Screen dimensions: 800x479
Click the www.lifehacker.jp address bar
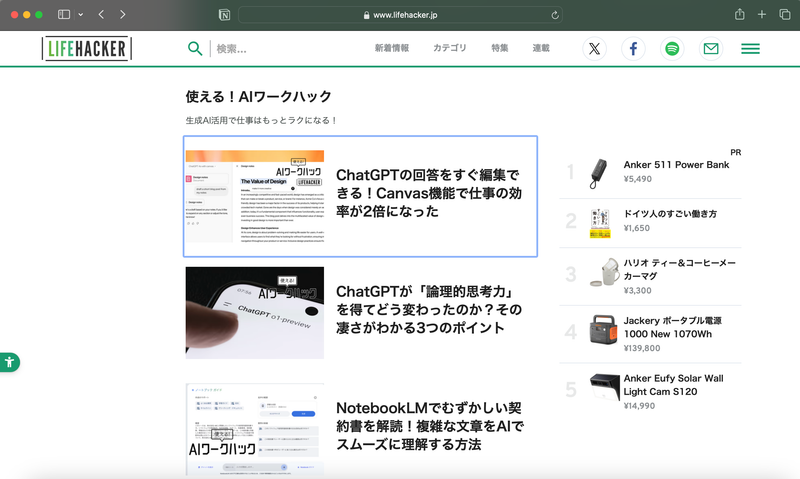point(400,15)
